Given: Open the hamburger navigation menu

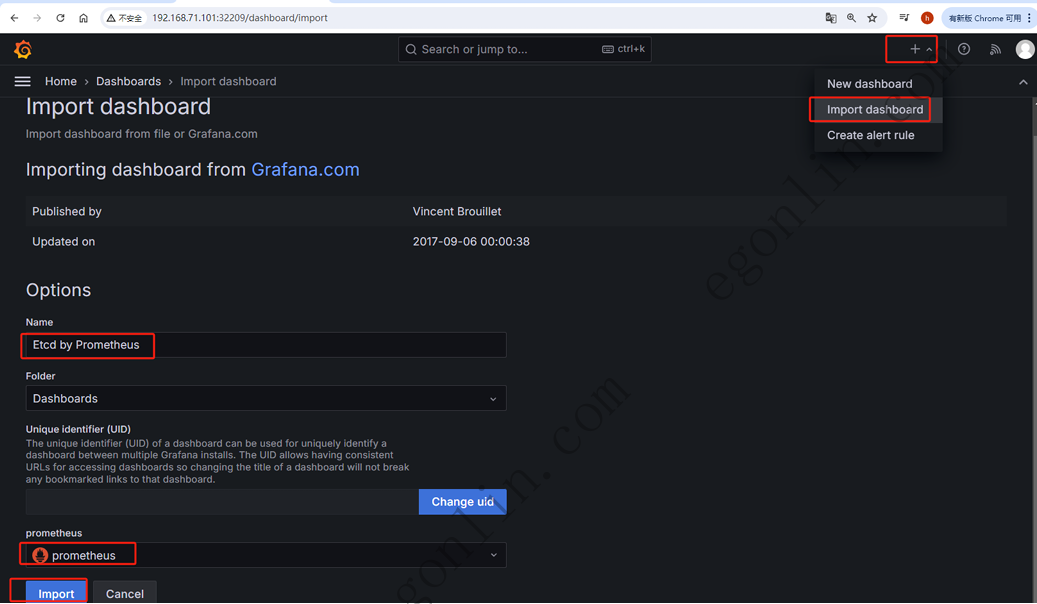Looking at the screenshot, I should click(x=22, y=81).
